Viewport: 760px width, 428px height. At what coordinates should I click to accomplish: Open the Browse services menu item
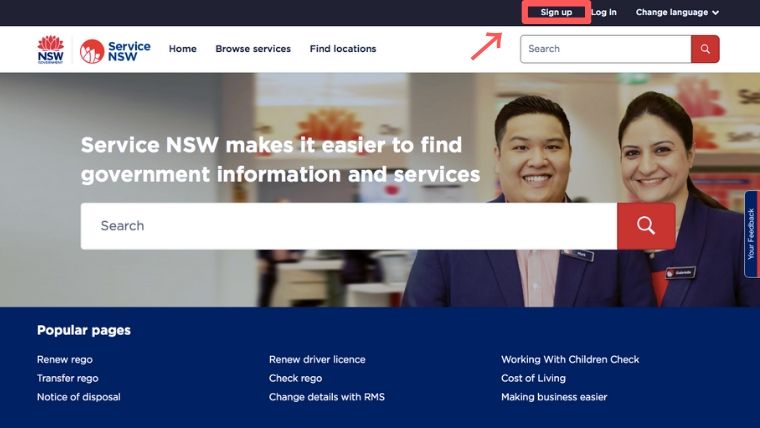(x=253, y=49)
